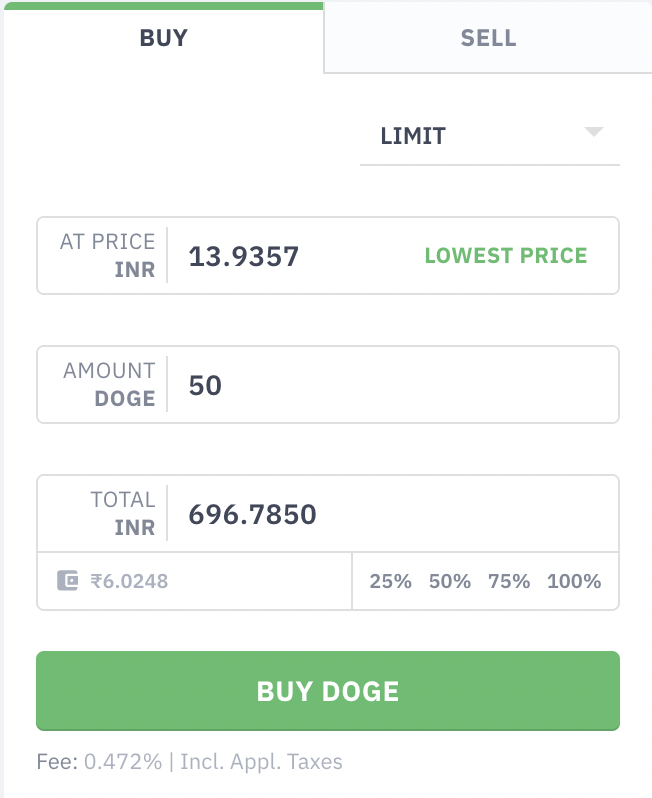652x798 pixels.
Task: Focus the AT PRICE field showing 13.9357
Action: pos(328,255)
